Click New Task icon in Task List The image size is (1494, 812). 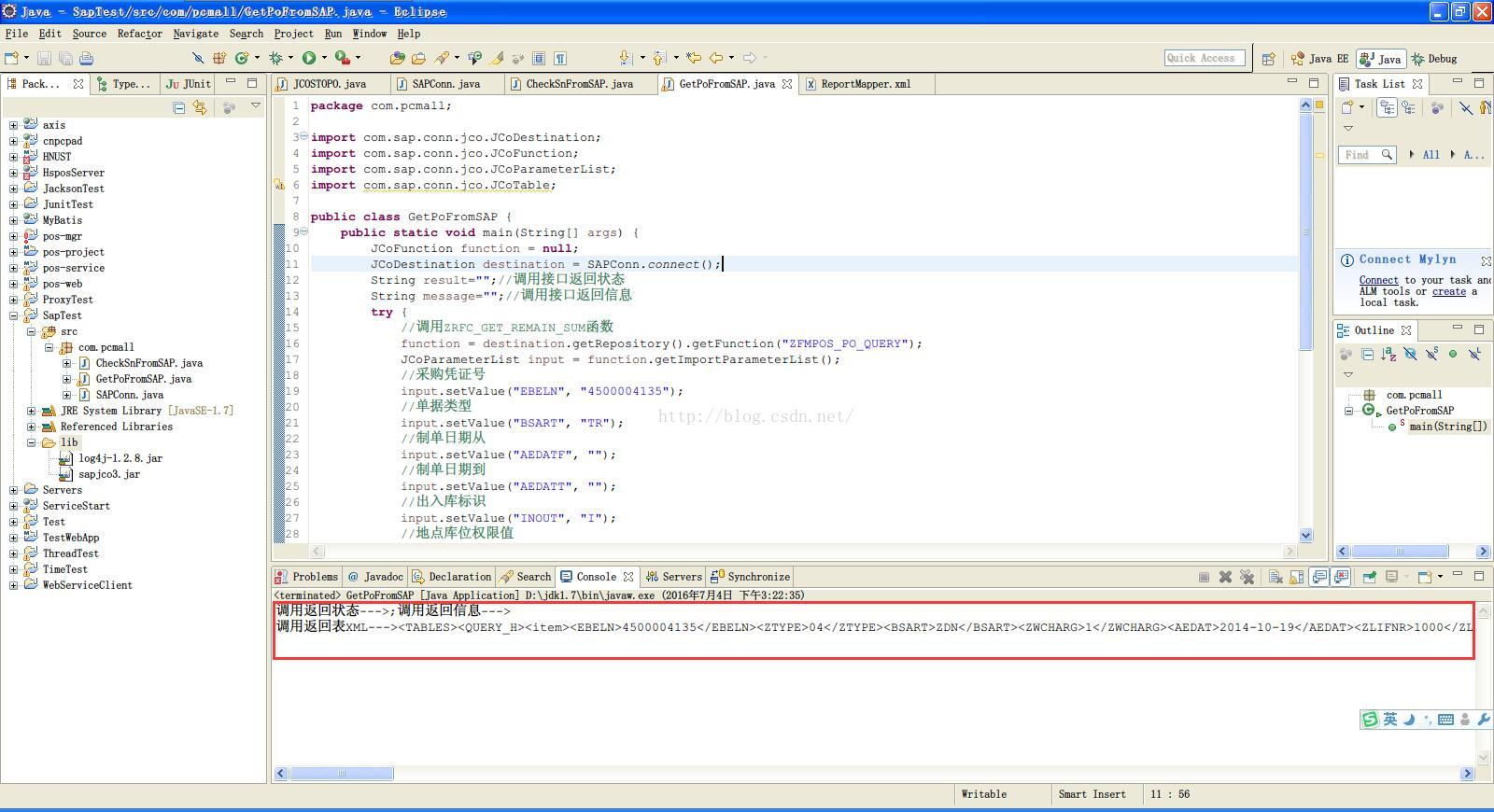(1348, 107)
